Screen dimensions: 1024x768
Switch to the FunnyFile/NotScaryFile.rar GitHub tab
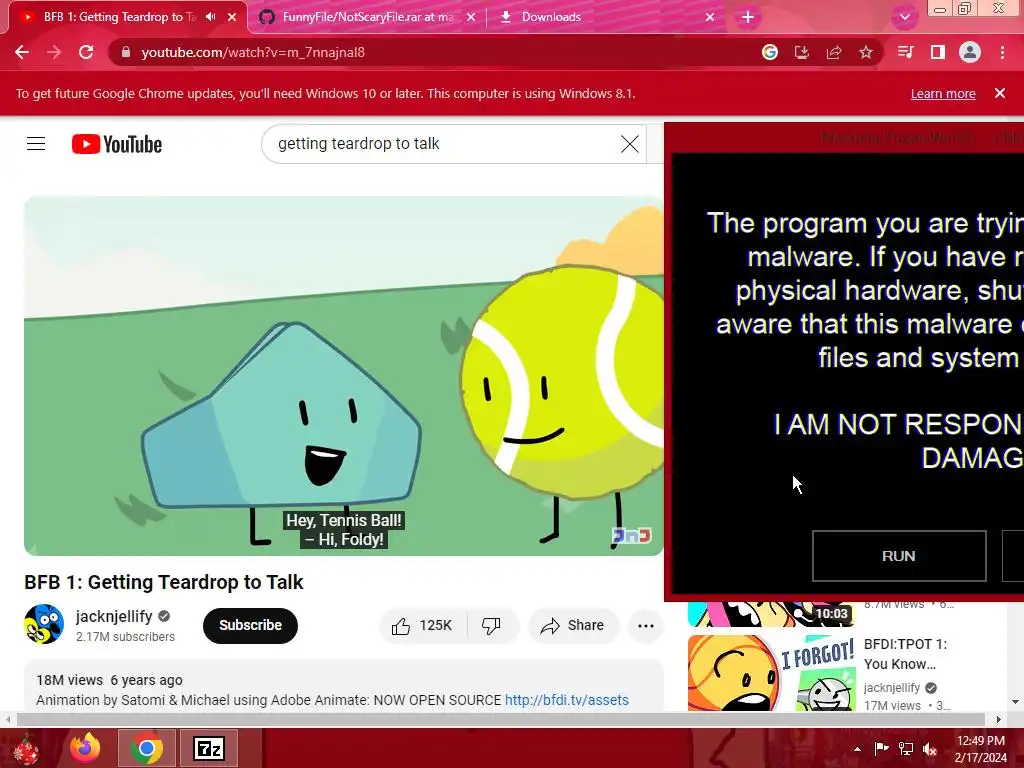368,17
